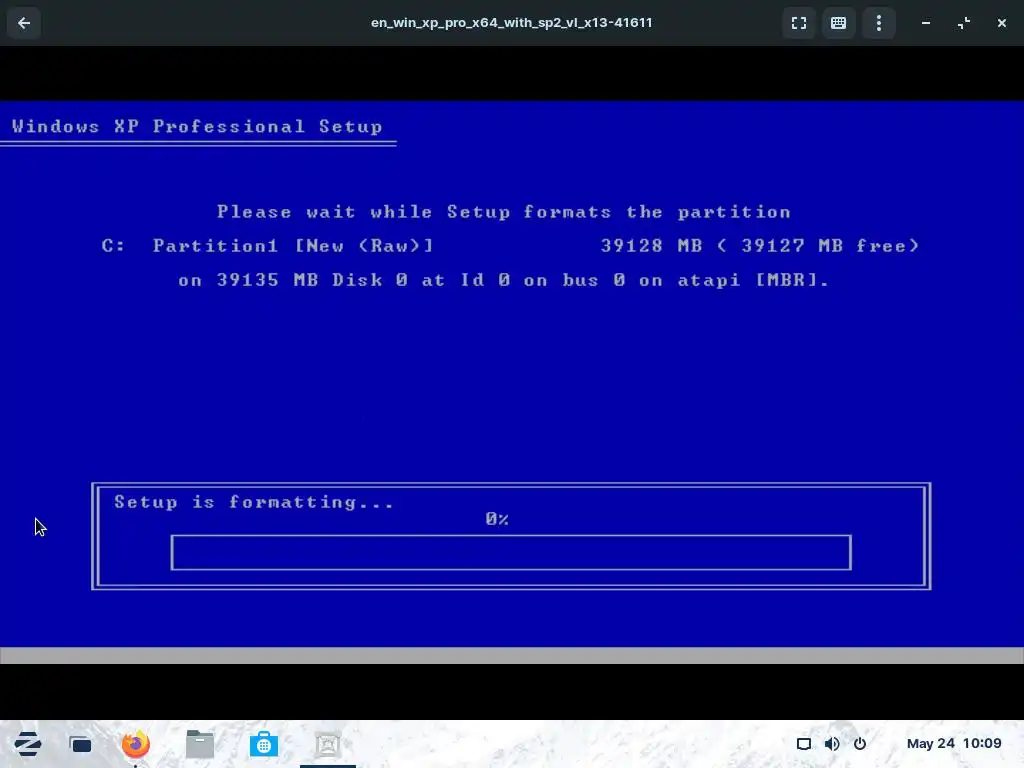This screenshot has height=768, width=1024.
Task: Click the window title en_win_xp_pro_x64
Action: click(x=511, y=23)
